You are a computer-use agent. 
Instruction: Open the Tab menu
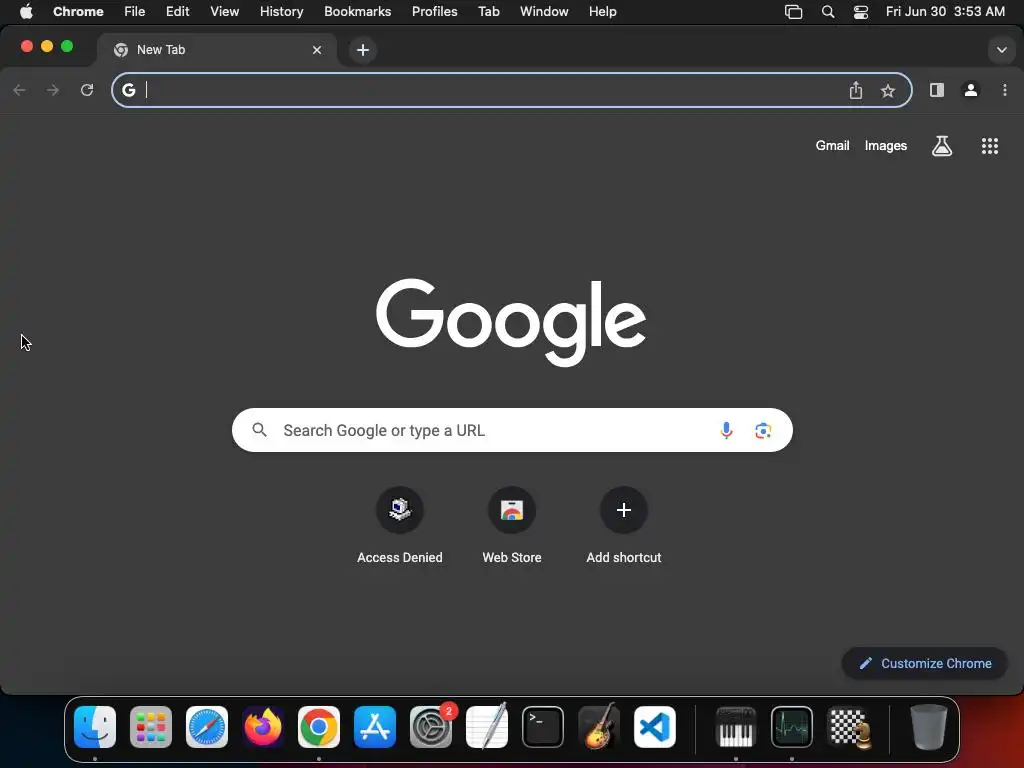tap(488, 12)
